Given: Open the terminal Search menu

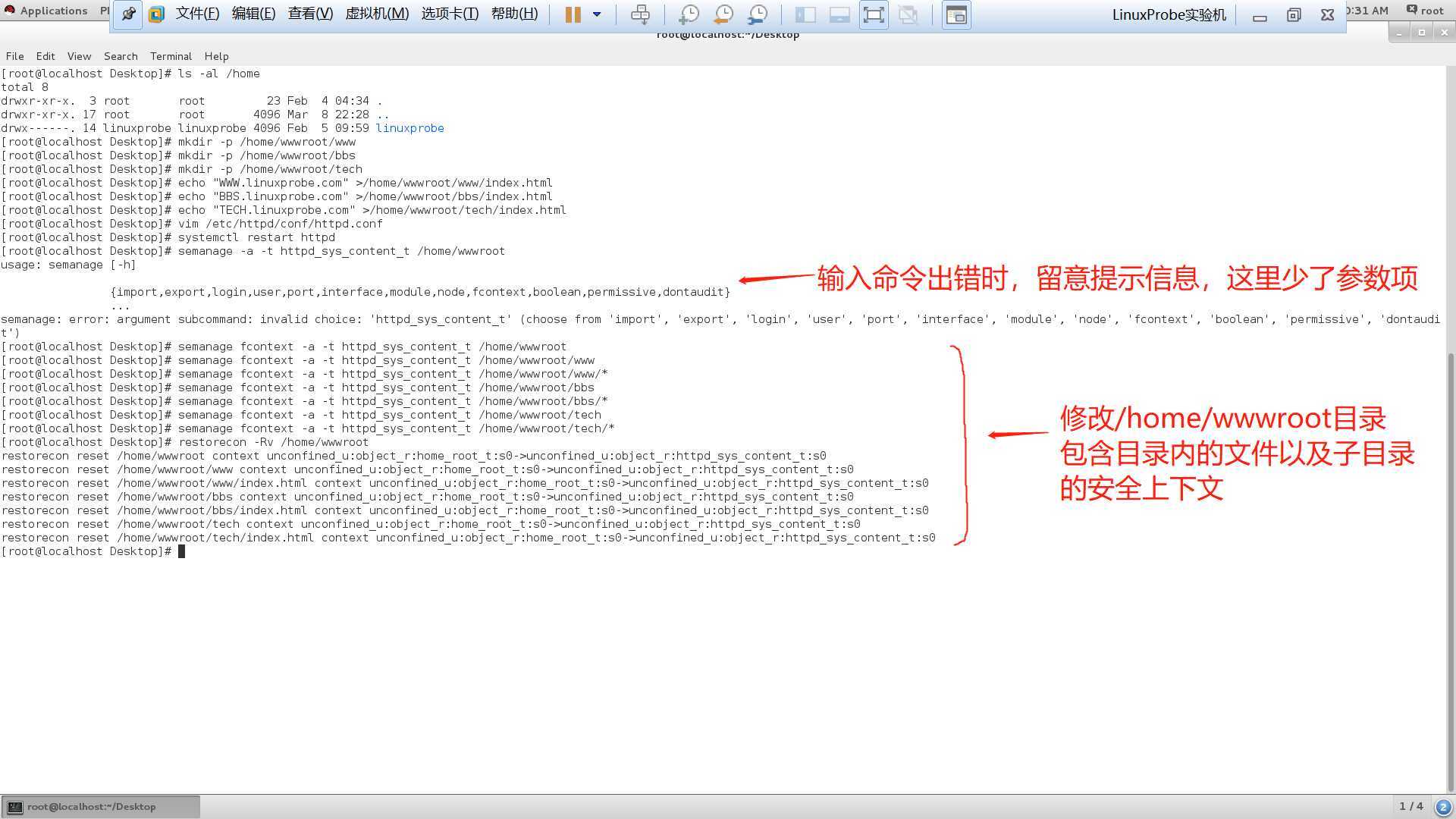Looking at the screenshot, I should coord(121,56).
